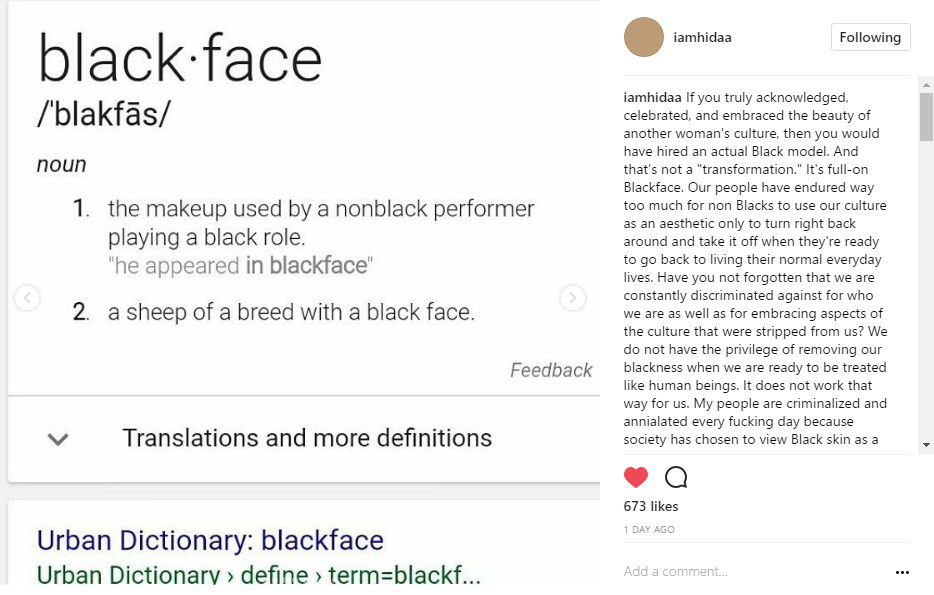
Task: Open comments with the speech bubble icon
Action: pyautogui.click(x=676, y=477)
